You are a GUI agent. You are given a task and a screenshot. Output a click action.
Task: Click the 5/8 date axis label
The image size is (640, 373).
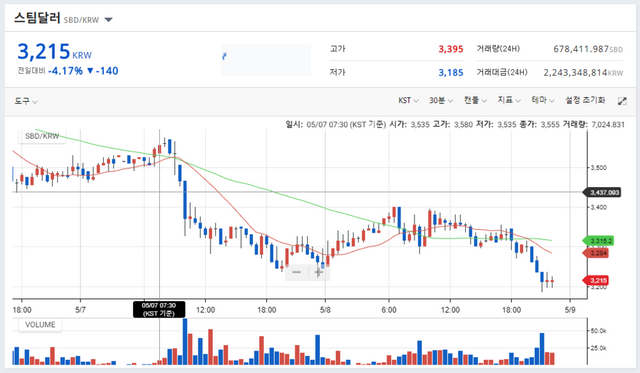coord(325,310)
